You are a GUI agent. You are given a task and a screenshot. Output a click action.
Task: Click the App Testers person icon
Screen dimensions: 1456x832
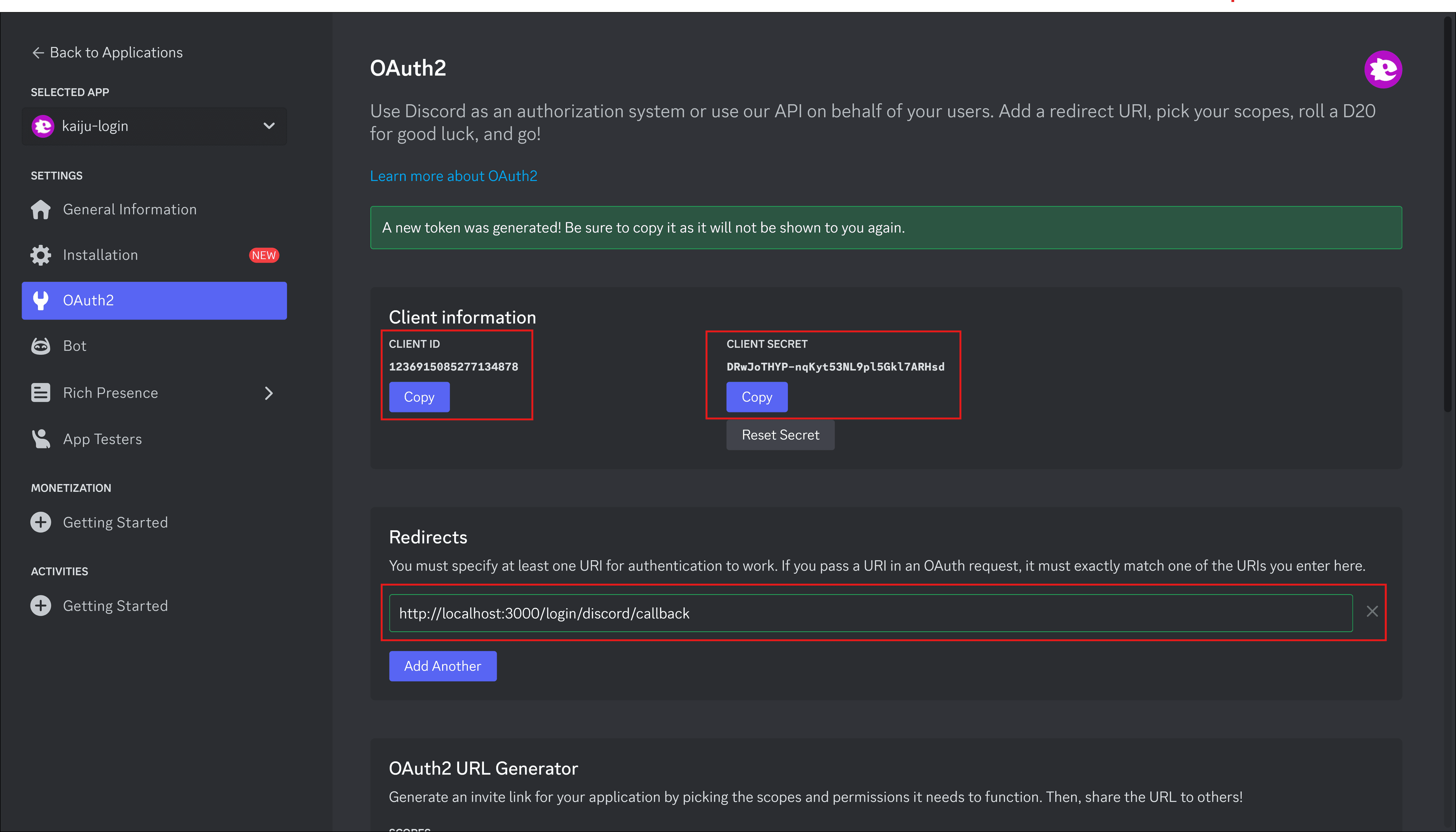41,439
